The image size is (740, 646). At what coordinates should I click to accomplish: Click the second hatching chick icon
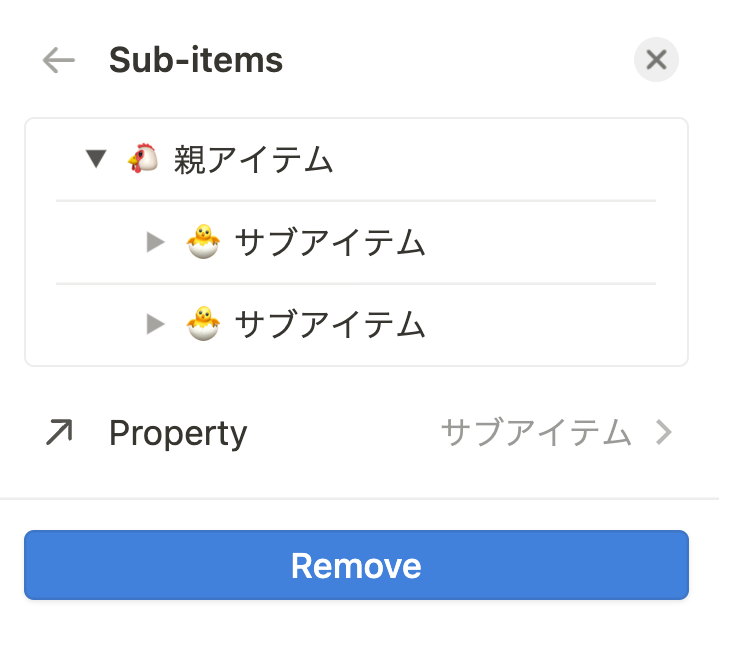204,322
